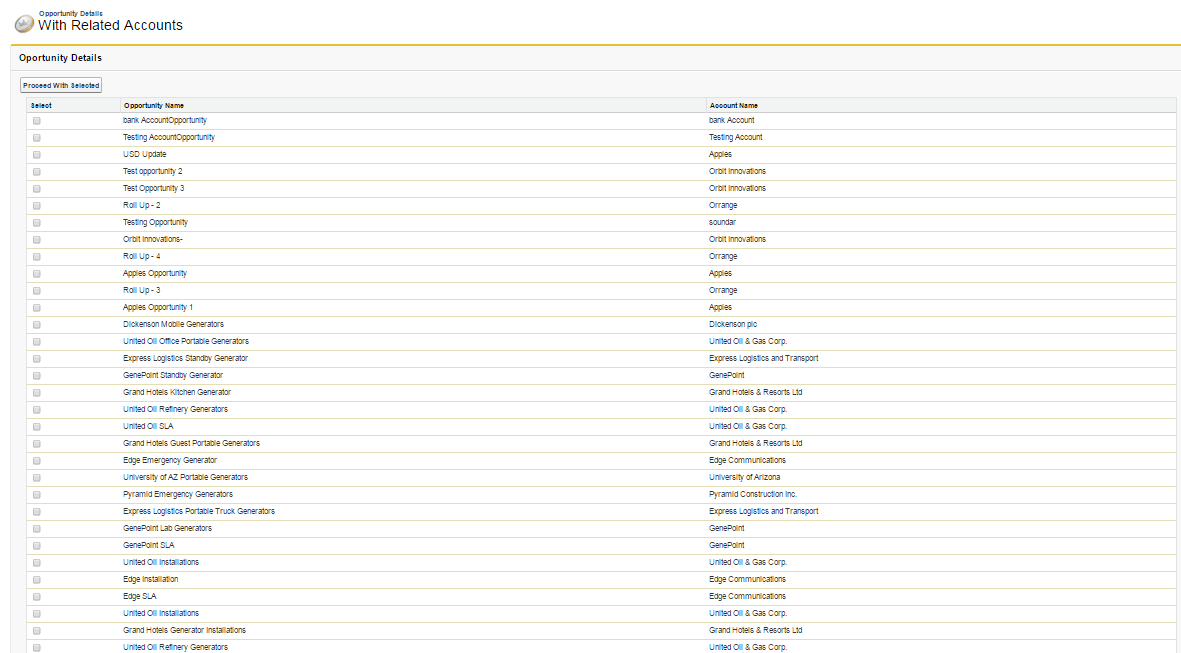
Task: Click the bank Account cell
Action: 731,121
